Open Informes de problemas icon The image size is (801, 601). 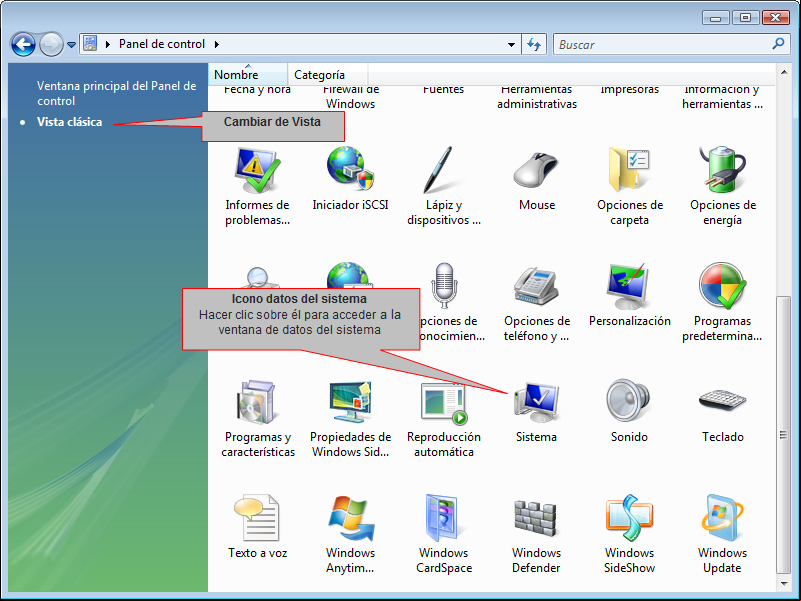(x=257, y=171)
